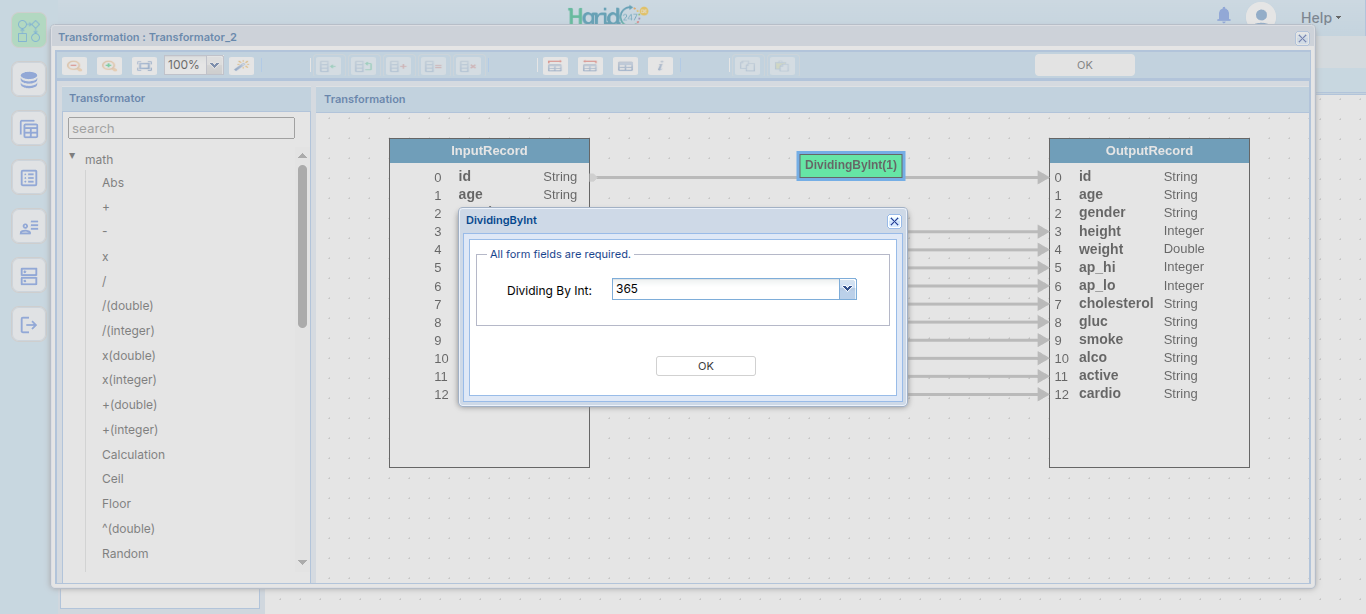Click the first red table layout icon

tap(555, 66)
